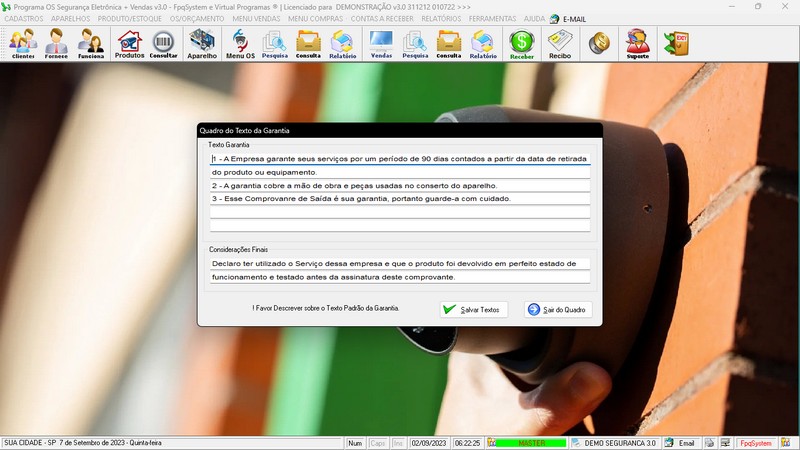Open the AJUDA menu
This screenshot has height=450, width=800.
pos(534,19)
